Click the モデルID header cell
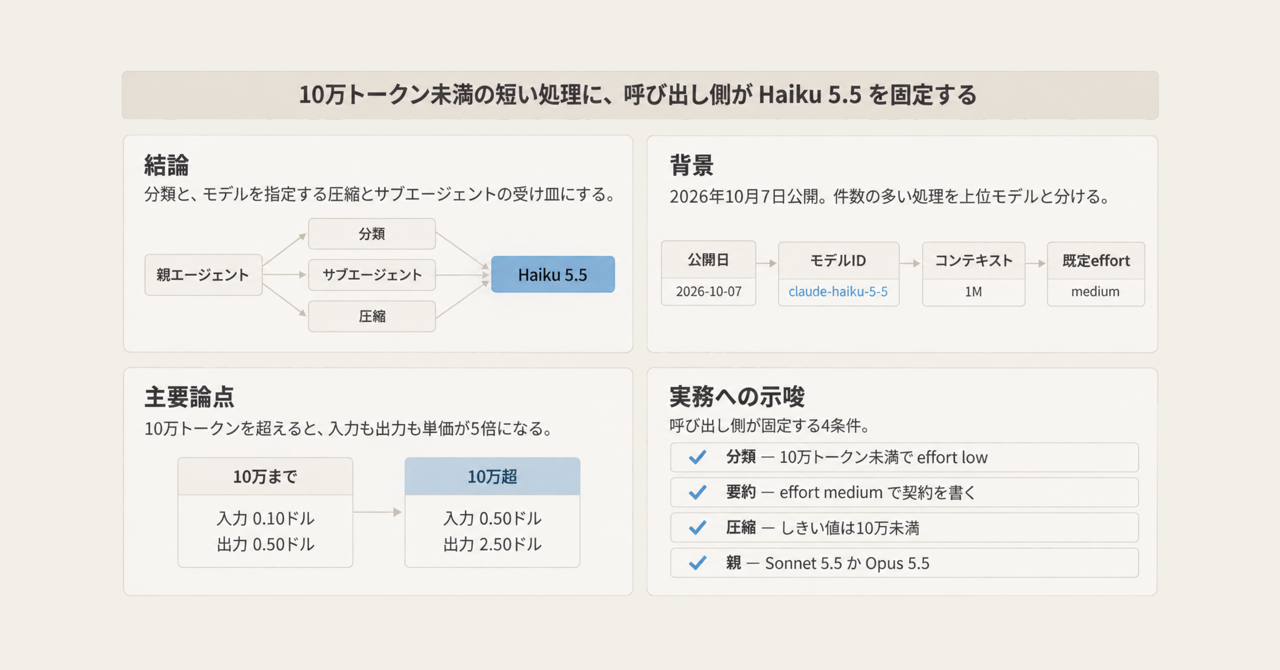Image resolution: width=1280 pixels, height=670 pixels. point(838,261)
